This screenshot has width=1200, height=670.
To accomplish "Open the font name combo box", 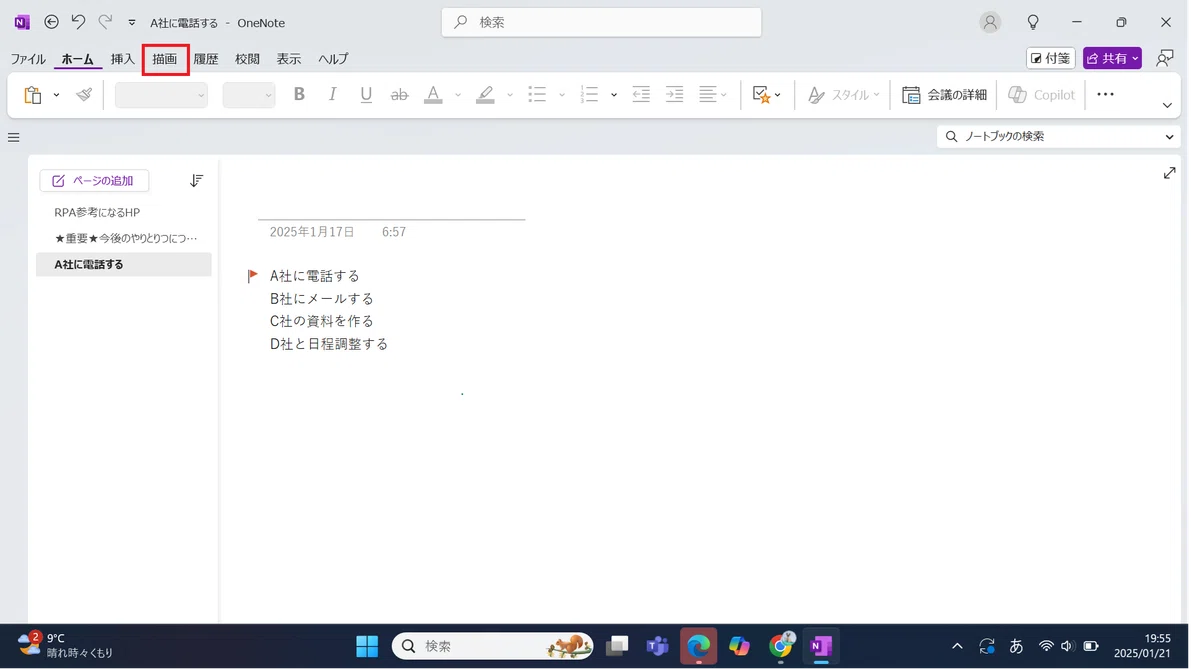I will point(161,95).
